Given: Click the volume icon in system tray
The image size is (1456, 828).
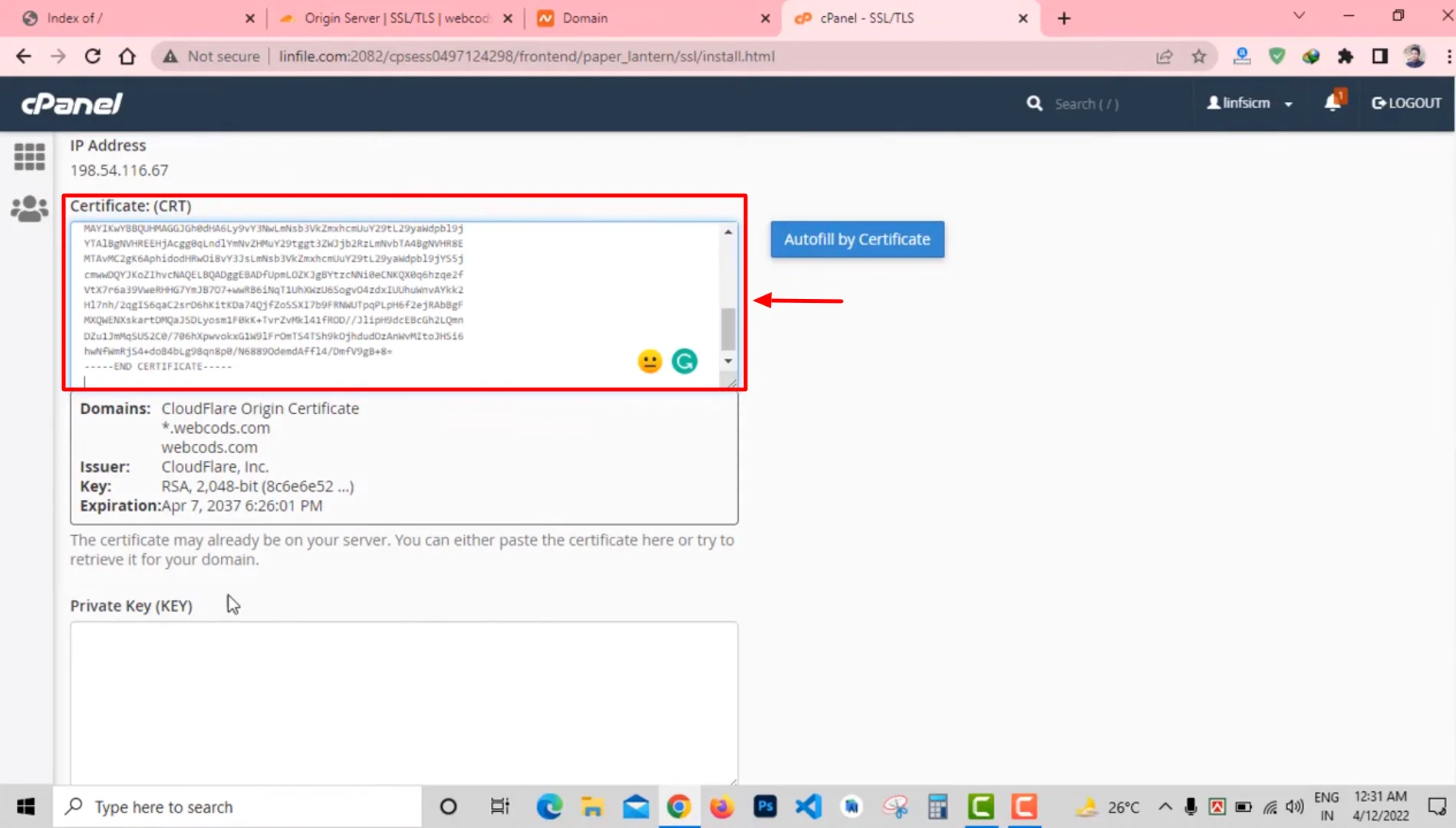Looking at the screenshot, I should (x=1295, y=807).
